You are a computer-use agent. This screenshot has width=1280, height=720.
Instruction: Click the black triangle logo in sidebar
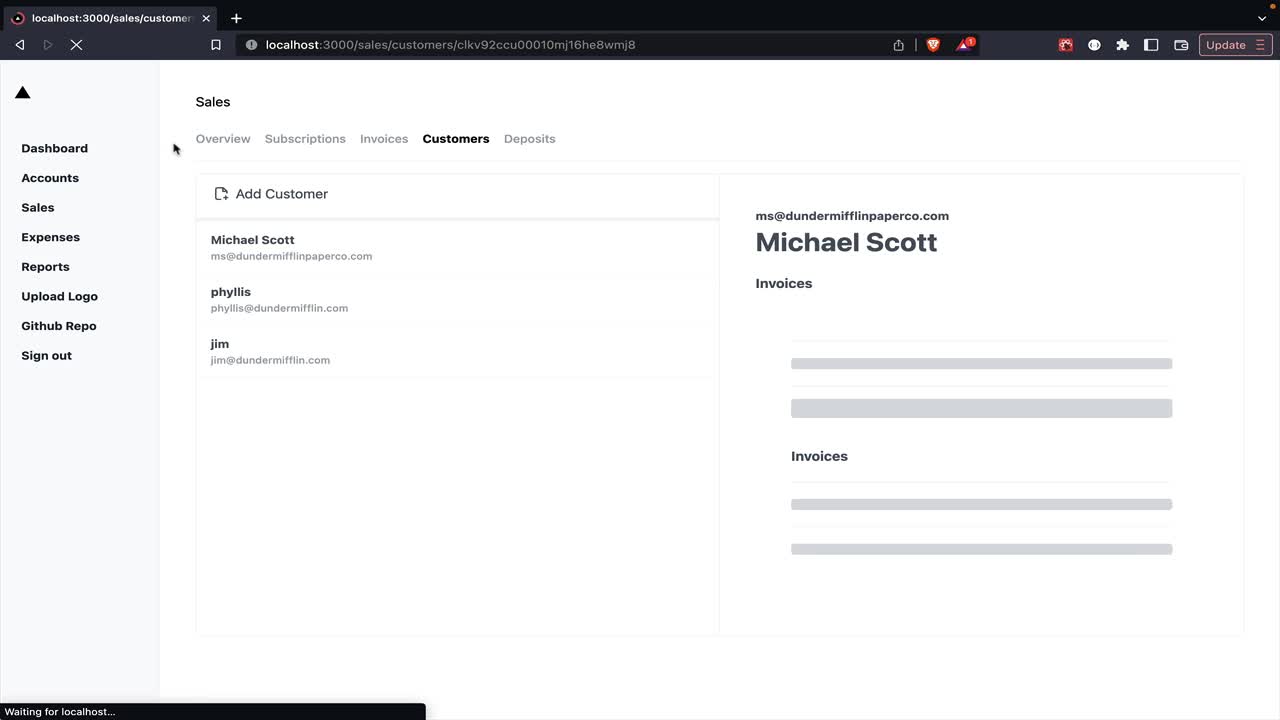(x=23, y=93)
